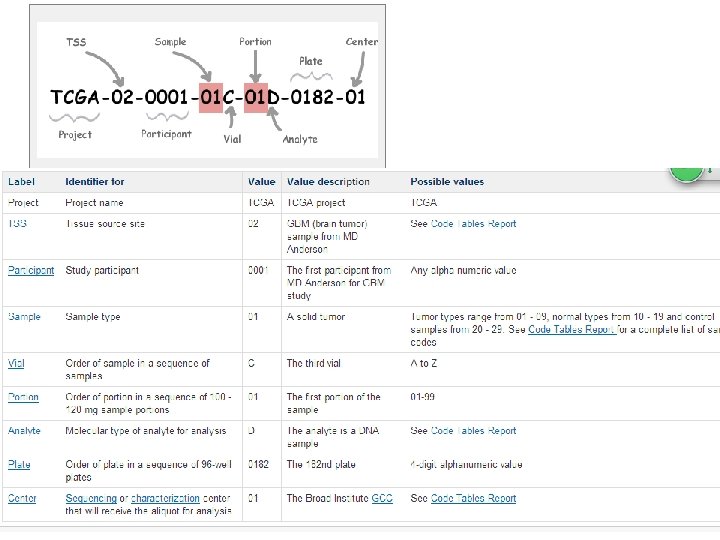This screenshot has width=720, height=540.
Task: Open the Participant label link
Action: click(30, 270)
